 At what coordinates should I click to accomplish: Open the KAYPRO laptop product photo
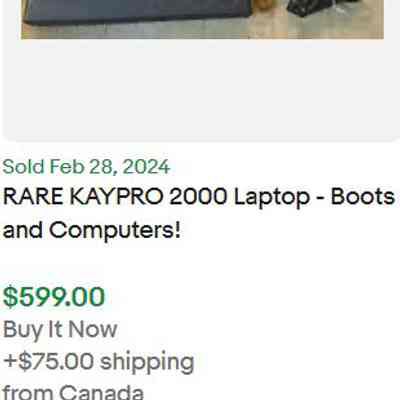pos(202,19)
